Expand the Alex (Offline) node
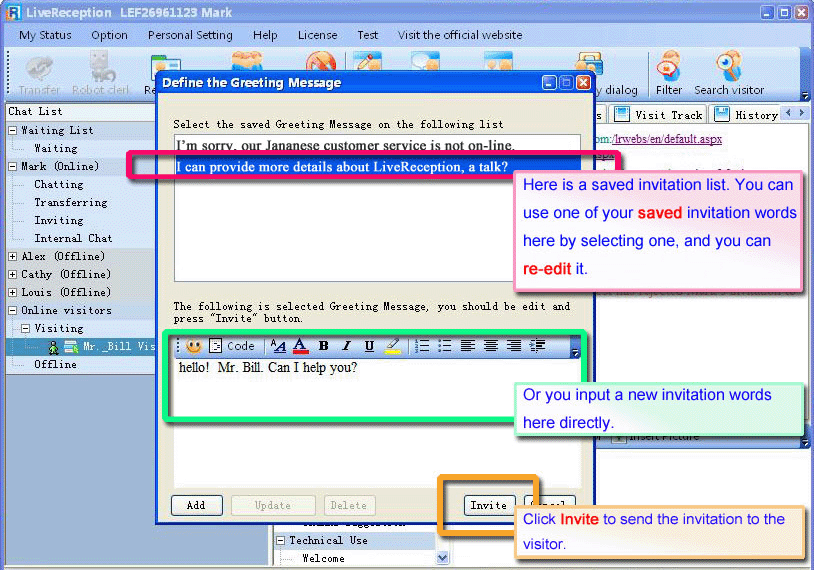The width and height of the screenshot is (814, 570). [x=13, y=256]
